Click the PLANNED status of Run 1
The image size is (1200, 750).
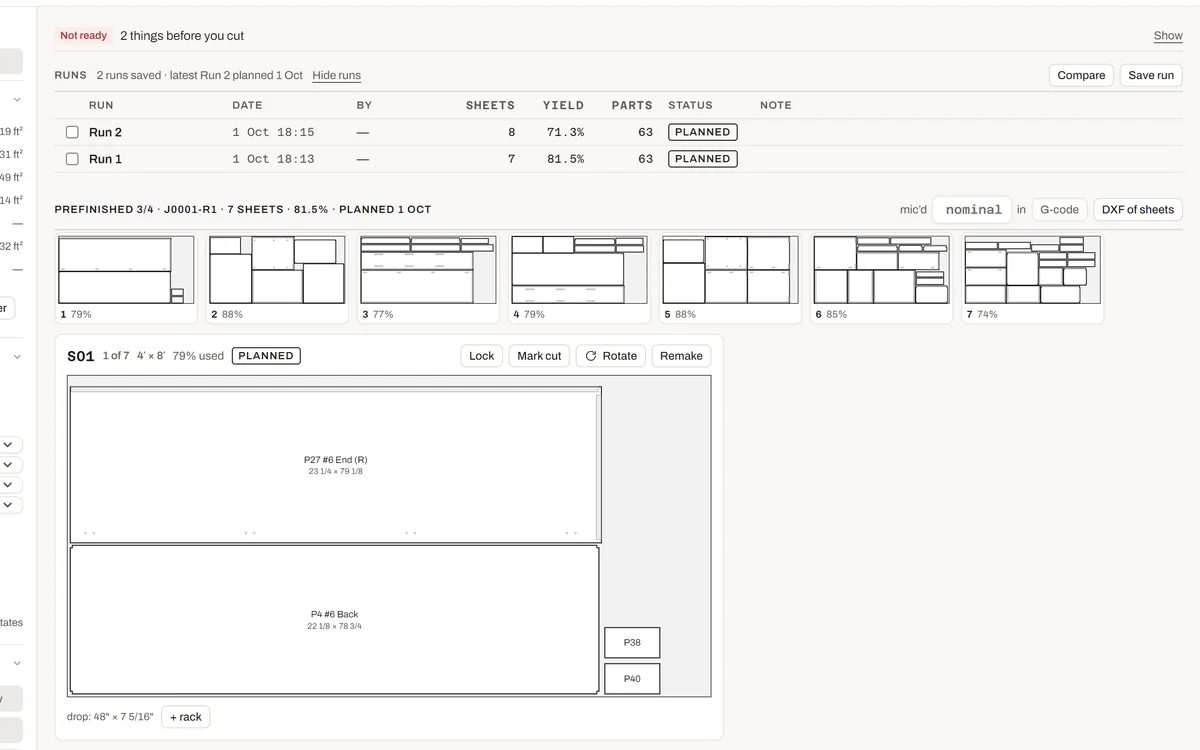703,159
